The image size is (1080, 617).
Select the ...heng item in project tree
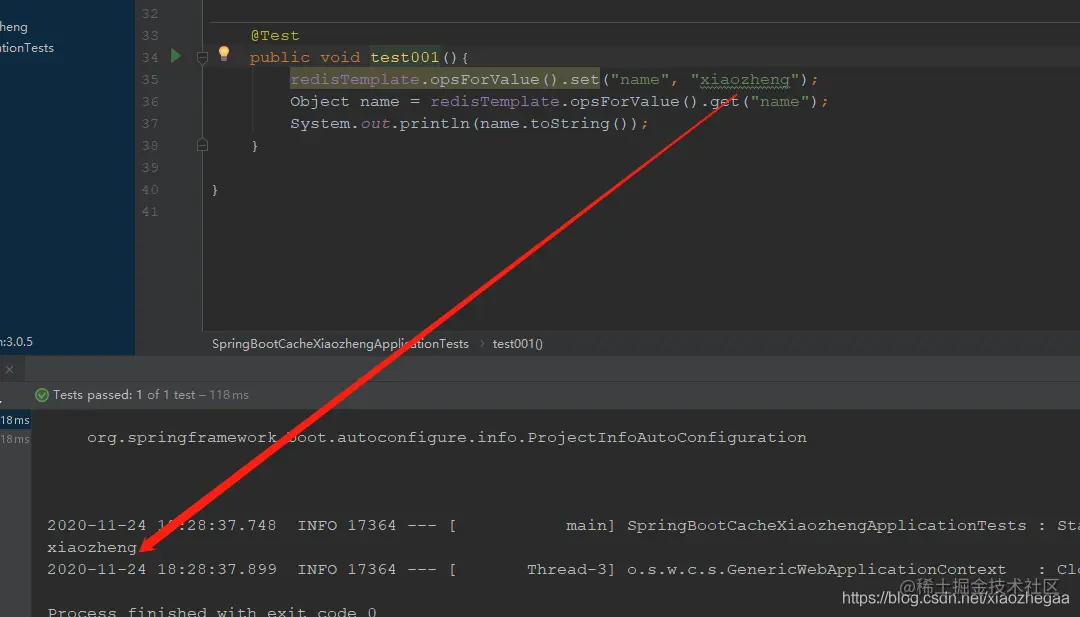[14, 27]
